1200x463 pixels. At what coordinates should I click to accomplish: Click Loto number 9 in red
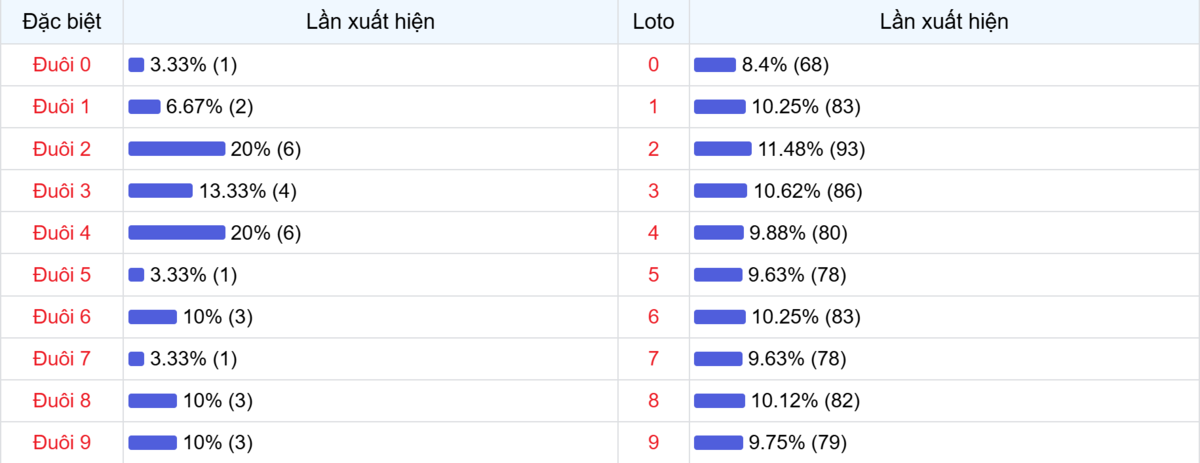[654, 442]
